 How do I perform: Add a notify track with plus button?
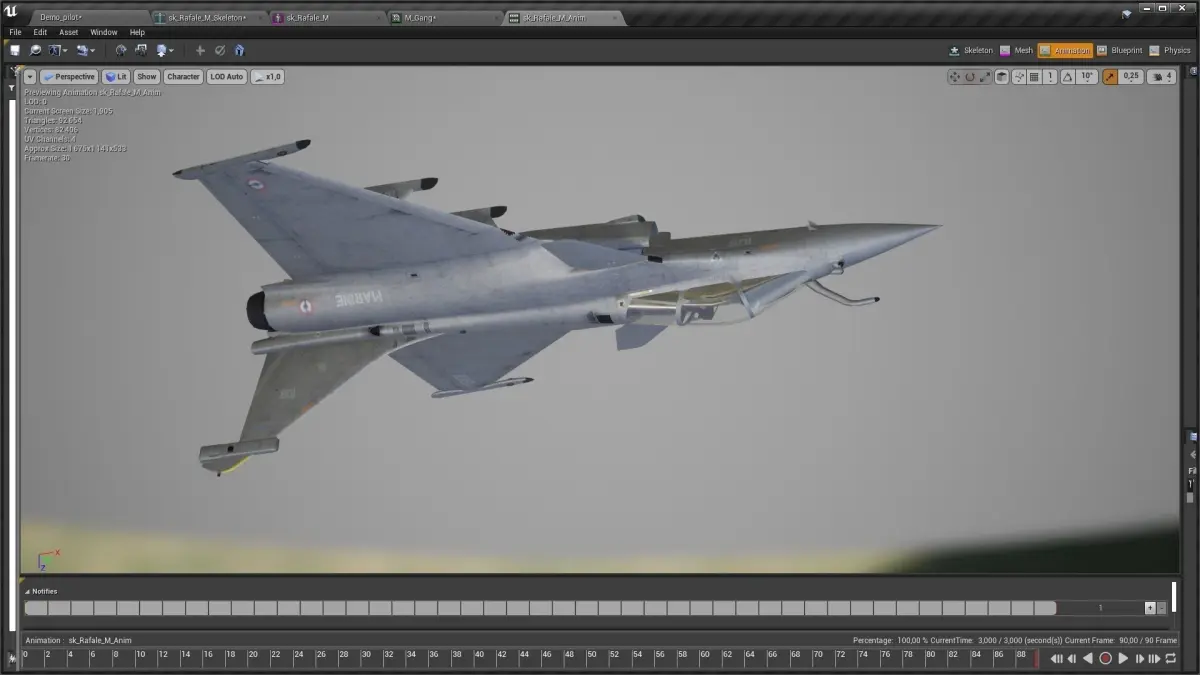point(1150,607)
